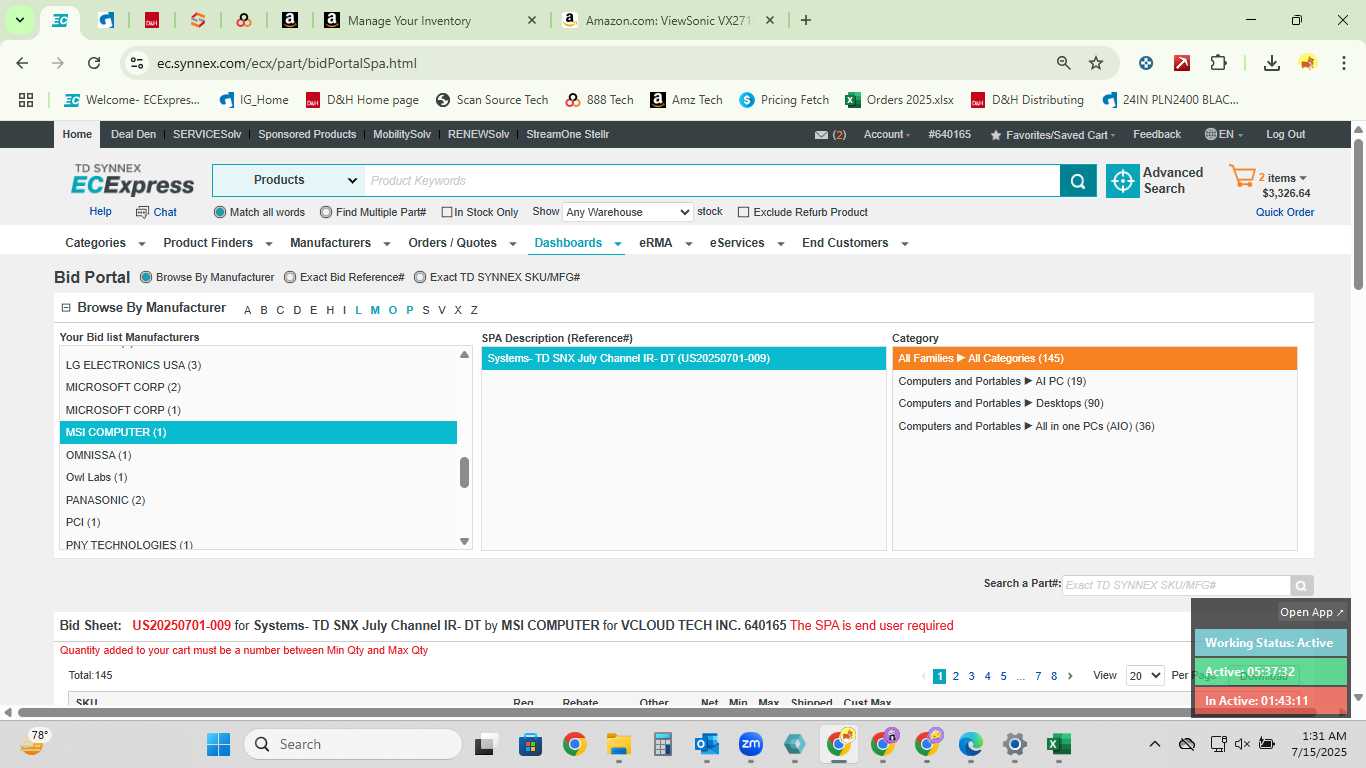Image resolution: width=1366 pixels, height=768 pixels.
Task: Check Exclude Refurb Product box
Action: click(x=743, y=212)
